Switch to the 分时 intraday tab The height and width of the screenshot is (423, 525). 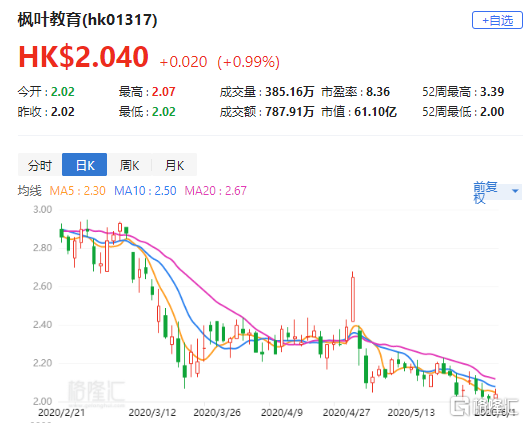40,165
